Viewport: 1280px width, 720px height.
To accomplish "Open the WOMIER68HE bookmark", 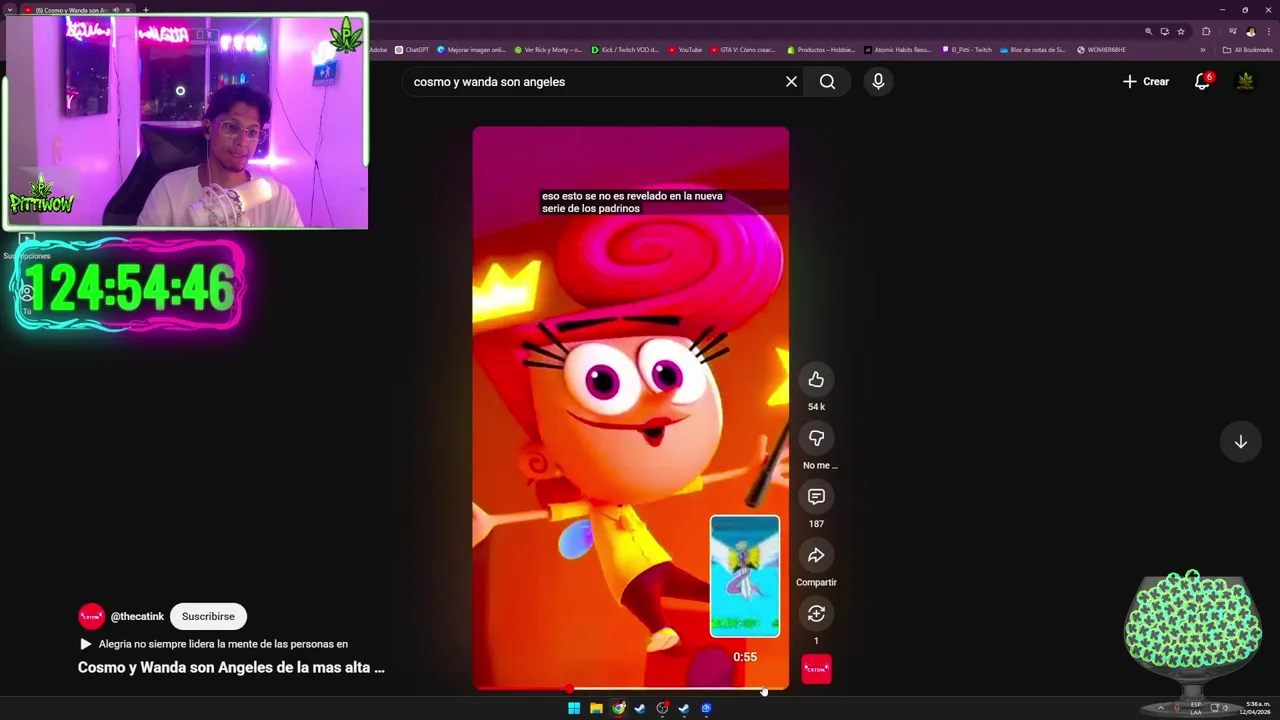I will [1101, 50].
